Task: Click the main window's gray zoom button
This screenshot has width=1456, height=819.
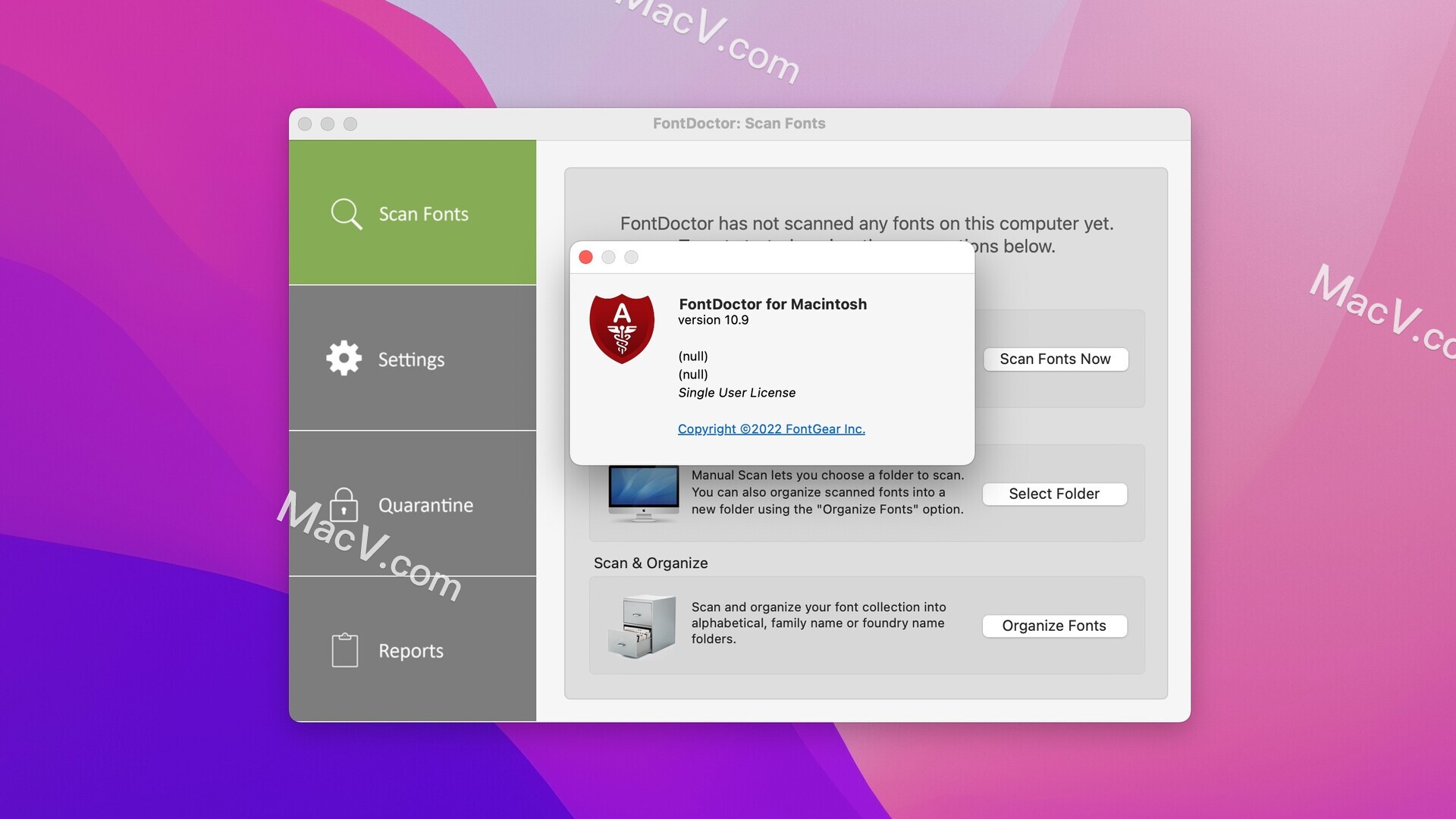Action: (x=350, y=124)
